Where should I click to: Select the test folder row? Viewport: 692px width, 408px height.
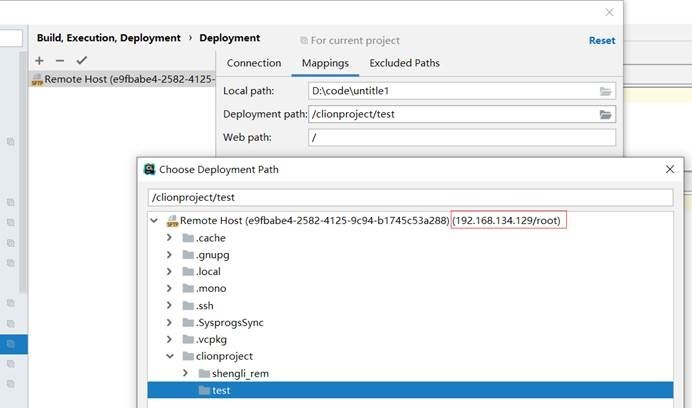tap(410, 390)
